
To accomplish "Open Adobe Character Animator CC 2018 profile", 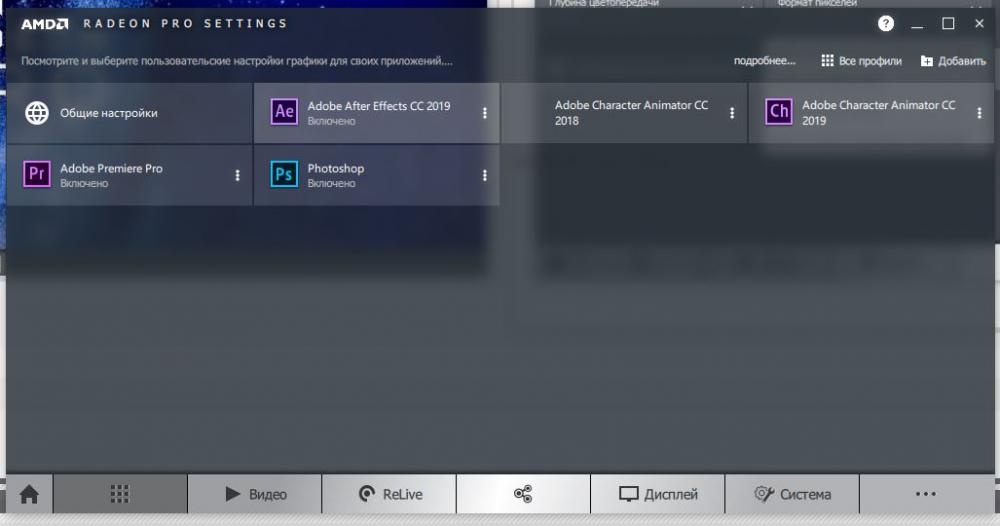I will tap(624, 113).
